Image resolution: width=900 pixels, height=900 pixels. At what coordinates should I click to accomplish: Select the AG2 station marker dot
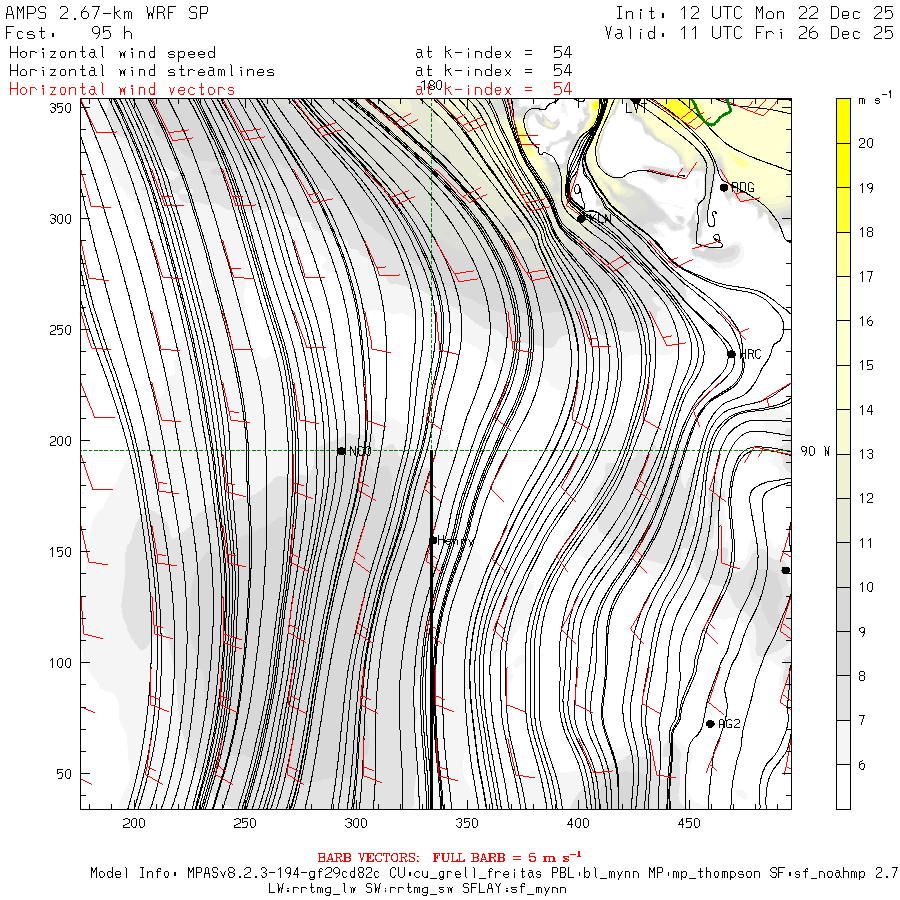710,724
